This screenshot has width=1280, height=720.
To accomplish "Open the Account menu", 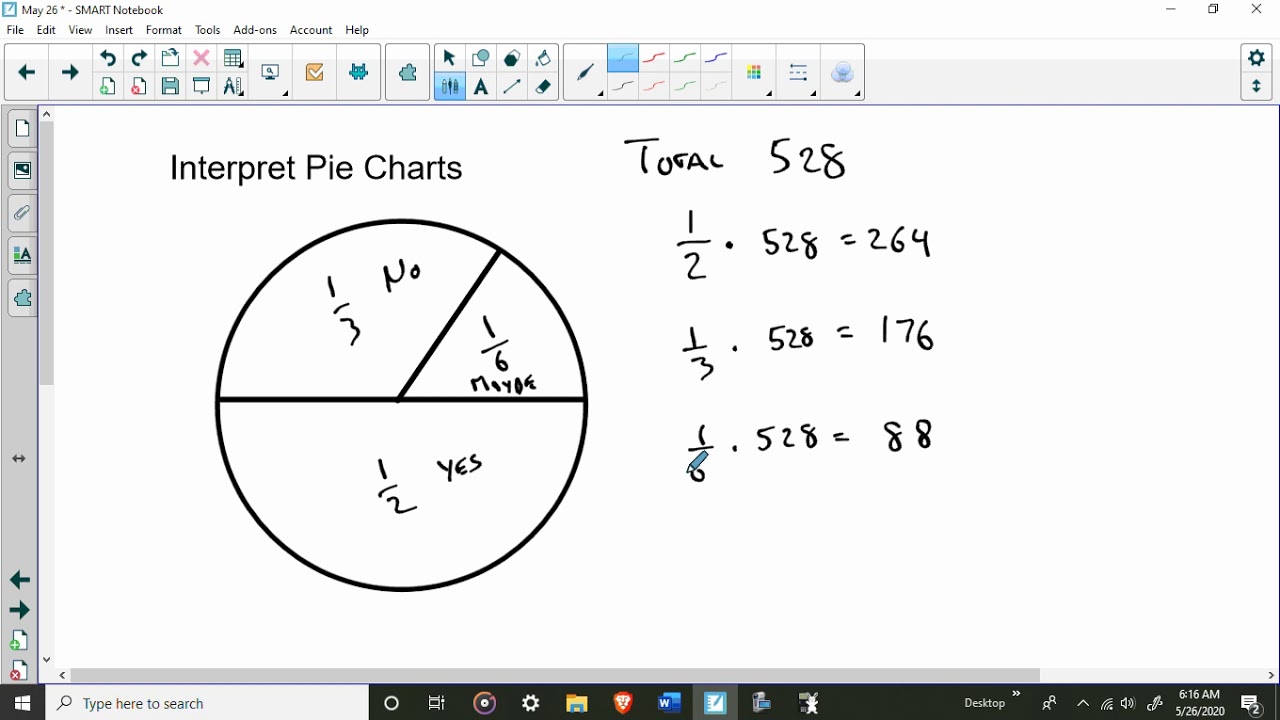I will click(311, 30).
